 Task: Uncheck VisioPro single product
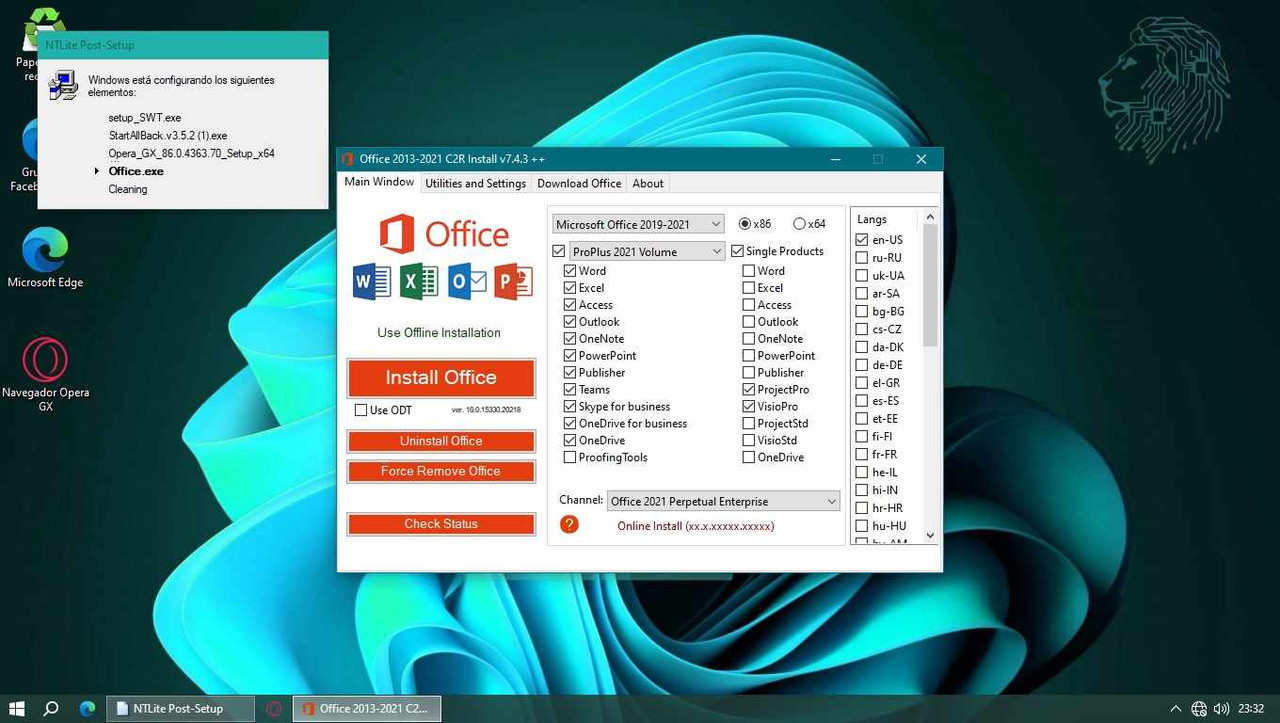coord(749,406)
